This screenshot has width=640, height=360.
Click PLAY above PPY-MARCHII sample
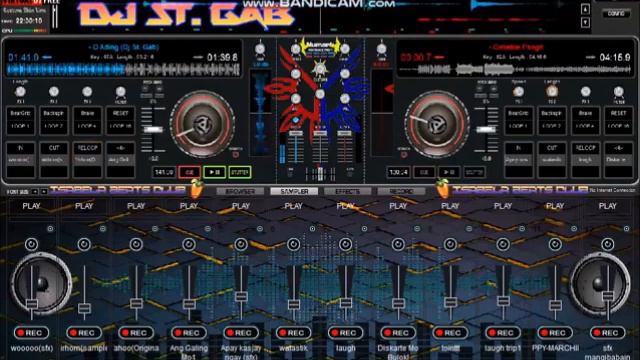click(555, 206)
